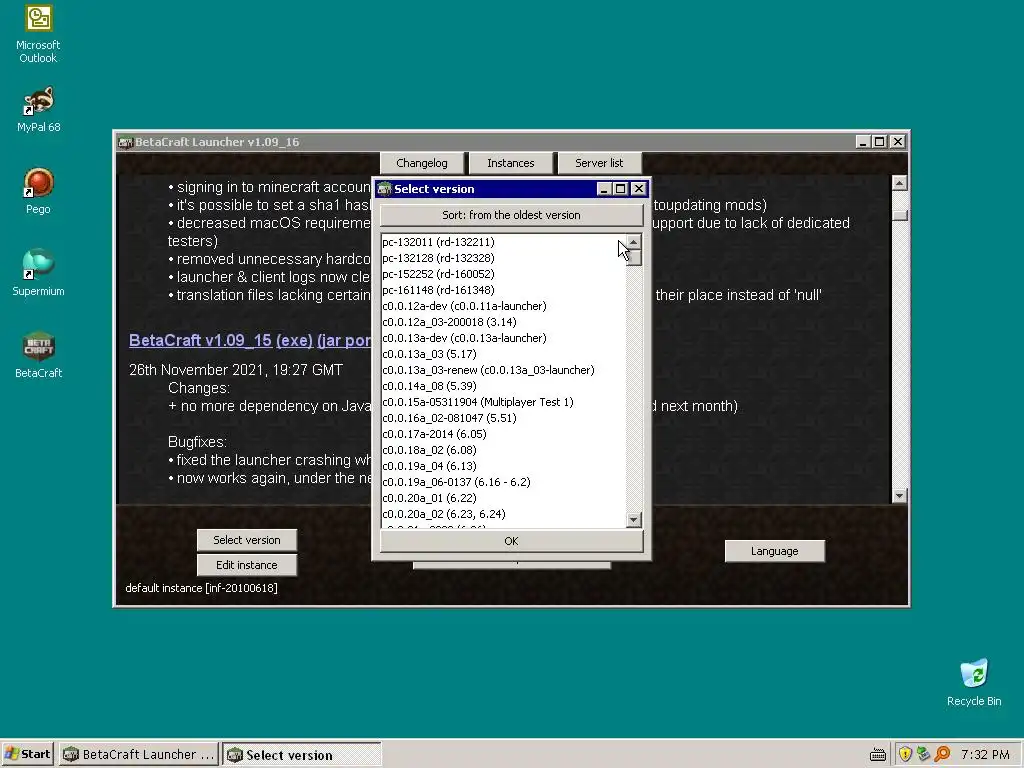Select the Recycle Bin icon
This screenshot has width=1024, height=768.
pyautogui.click(x=974, y=683)
